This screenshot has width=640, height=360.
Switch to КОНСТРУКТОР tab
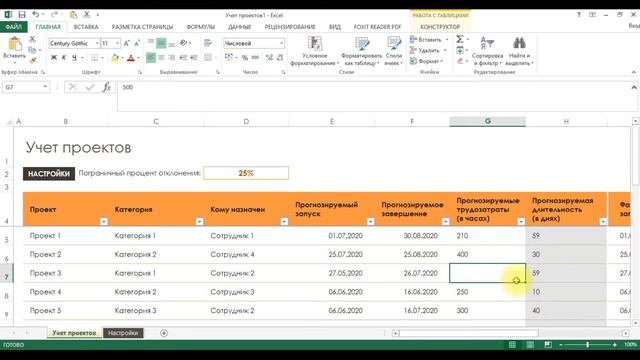[440, 27]
